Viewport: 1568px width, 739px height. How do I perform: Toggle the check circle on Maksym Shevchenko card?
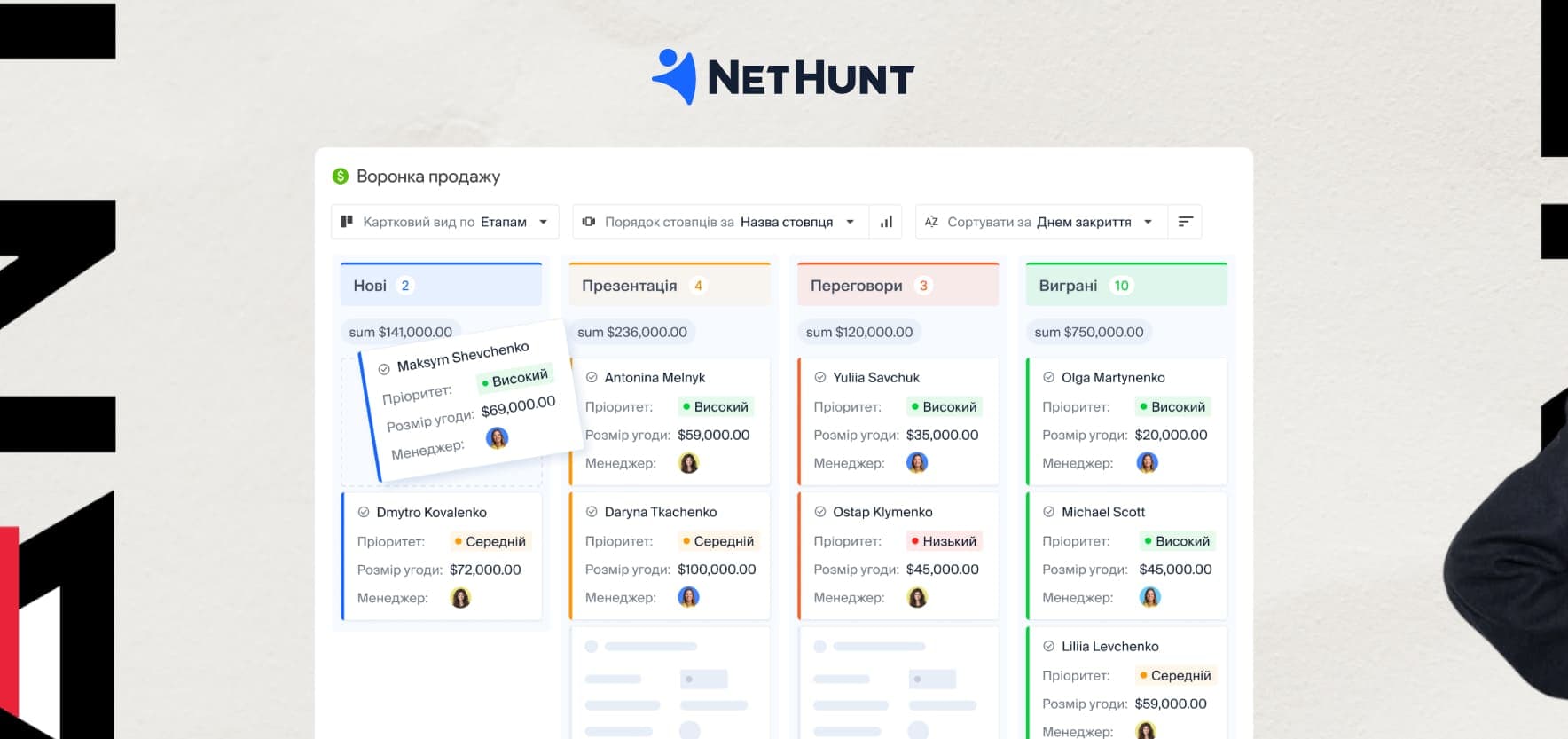(384, 369)
